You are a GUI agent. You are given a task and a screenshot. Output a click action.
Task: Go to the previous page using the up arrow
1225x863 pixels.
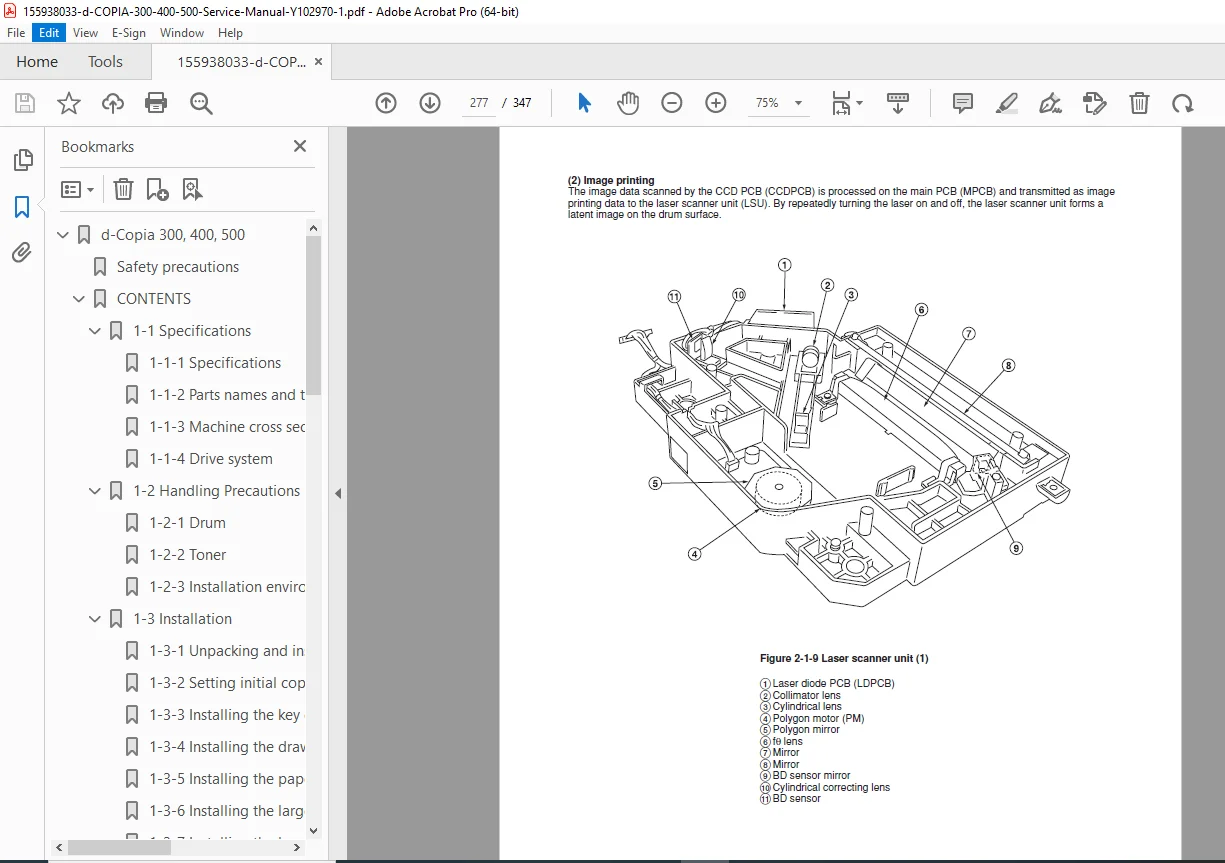386,103
